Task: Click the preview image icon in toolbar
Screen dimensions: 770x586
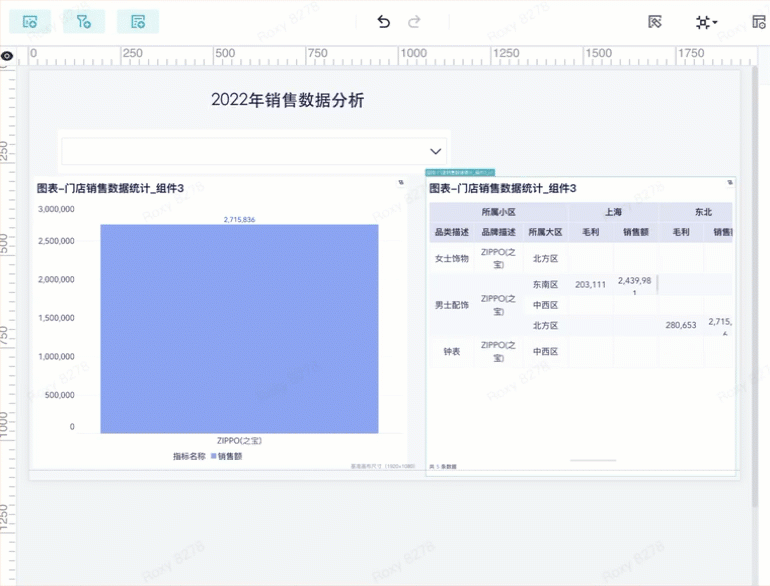Action: (x=655, y=22)
